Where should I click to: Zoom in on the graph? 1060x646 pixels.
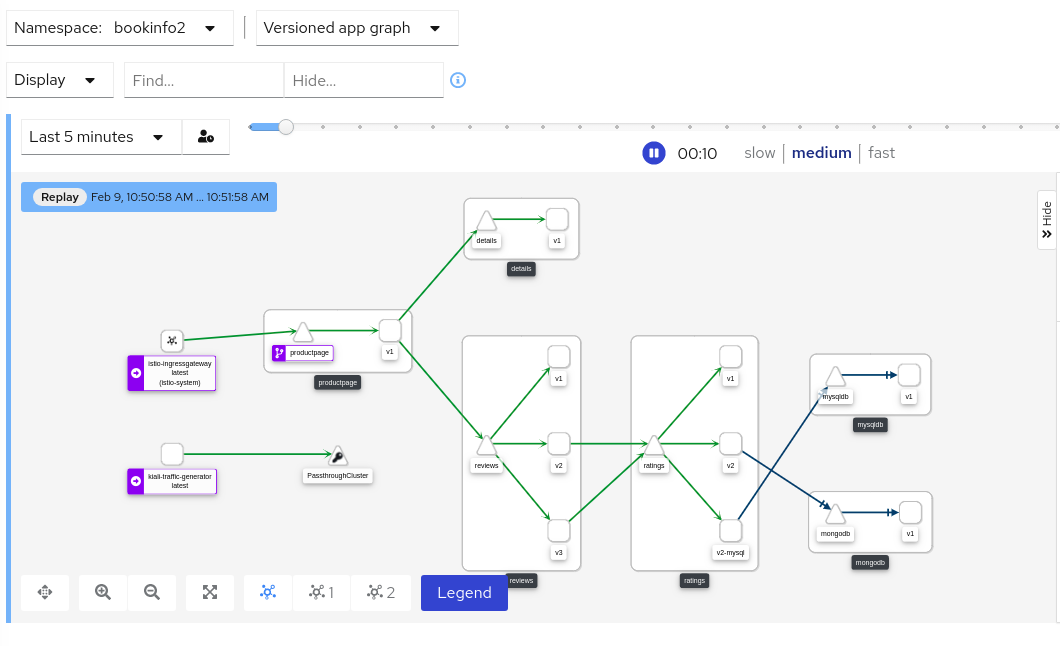click(103, 593)
